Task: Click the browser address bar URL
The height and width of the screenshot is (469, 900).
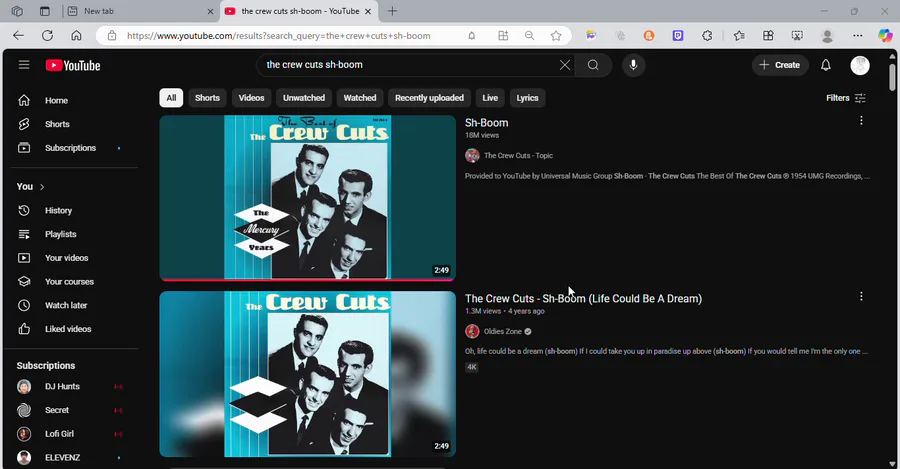Action: tap(278, 36)
